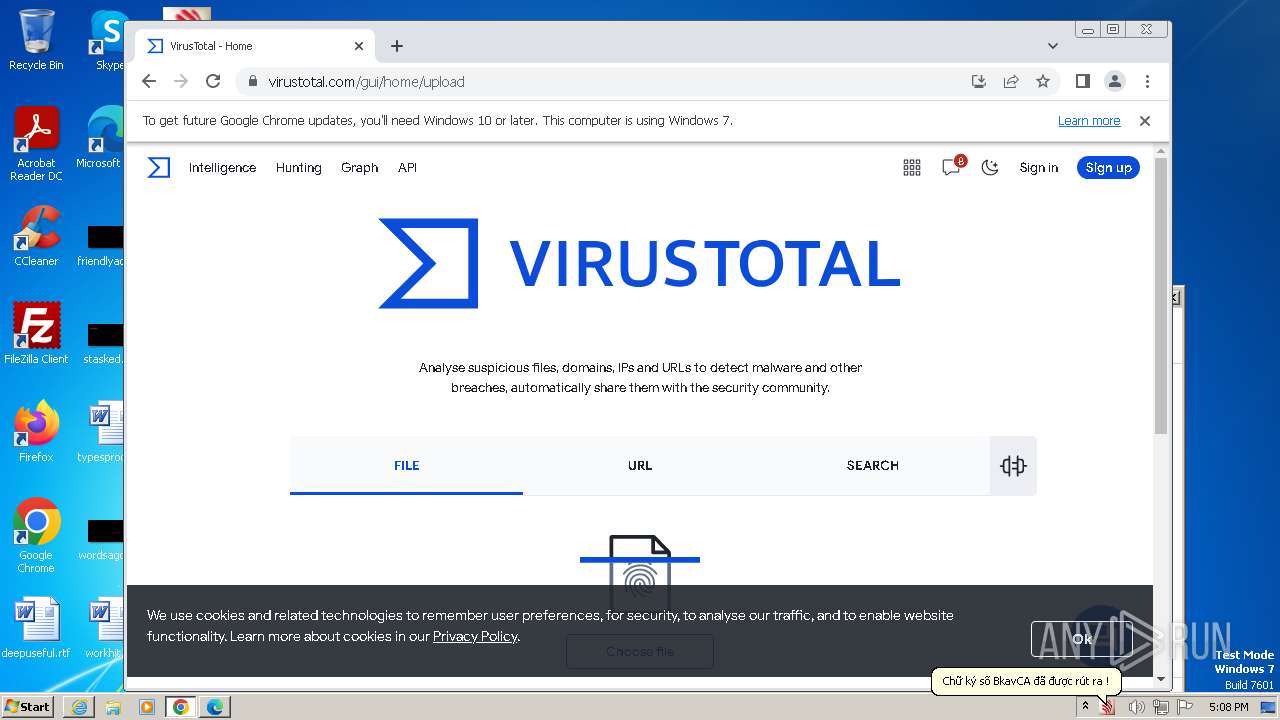
Task: Open a new Chrome tab
Action: coord(397,46)
